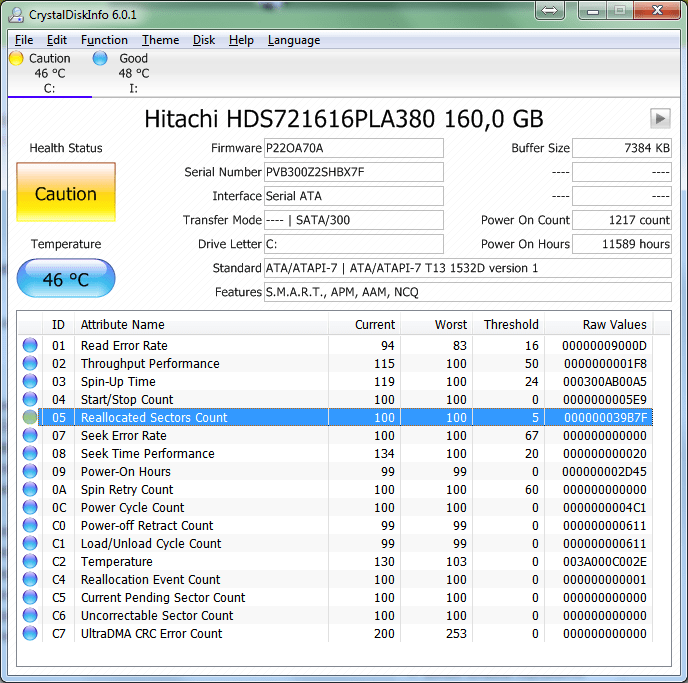
Task: Click the Drive Letter field C:
Action: point(354,244)
